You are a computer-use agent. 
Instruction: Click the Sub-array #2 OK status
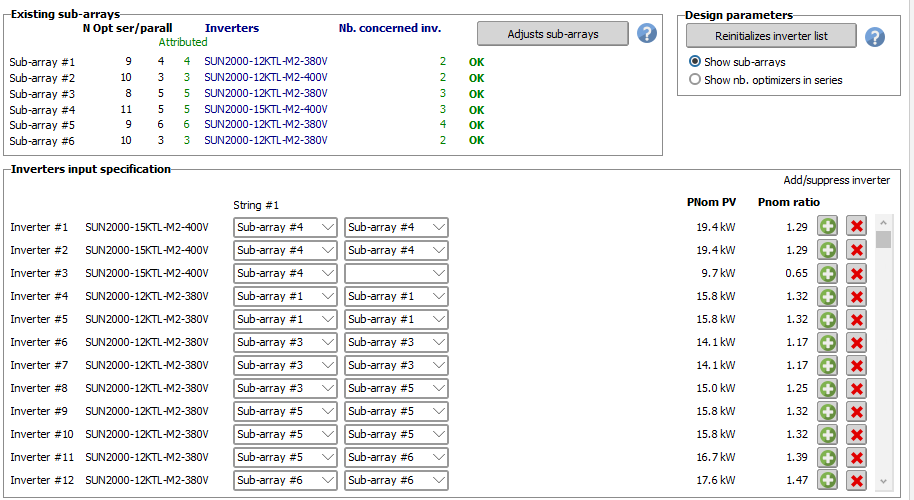point(476,78)
